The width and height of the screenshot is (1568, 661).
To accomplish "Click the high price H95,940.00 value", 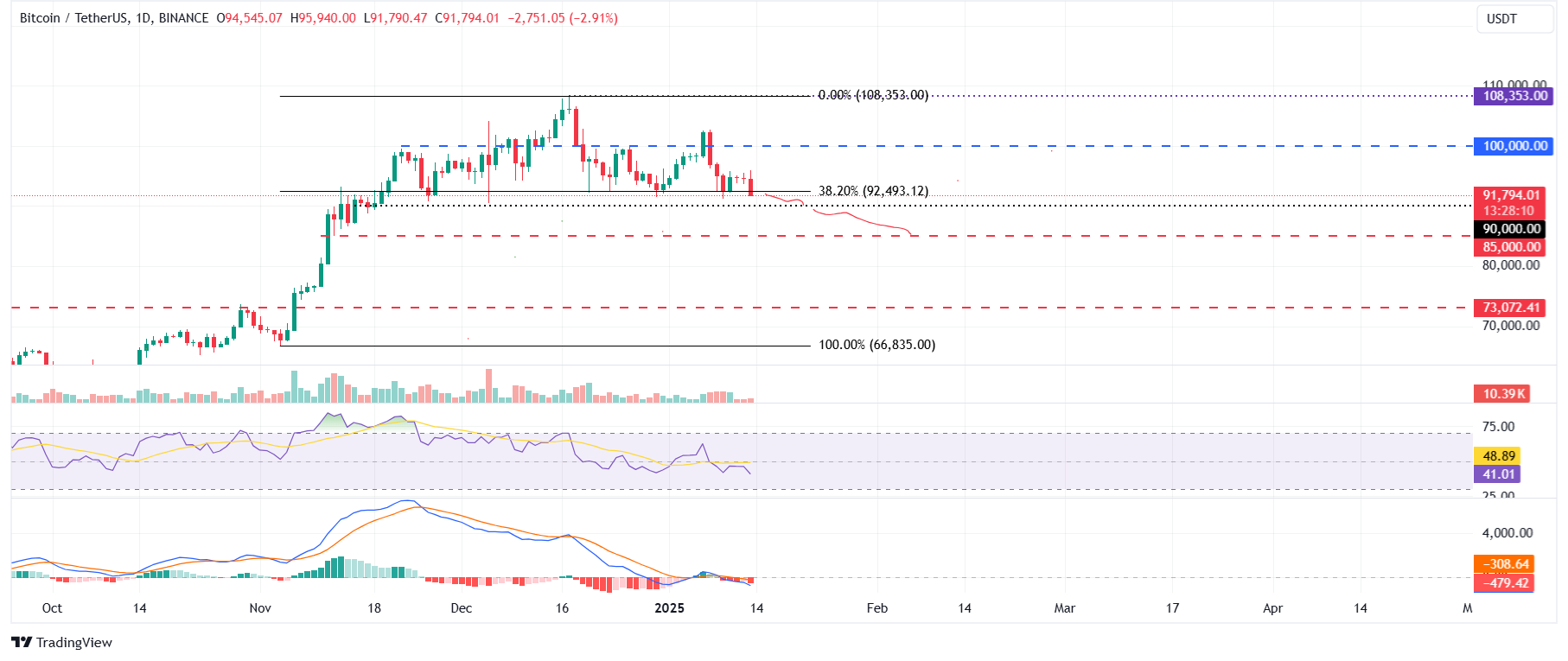I will tap(323, 18).
